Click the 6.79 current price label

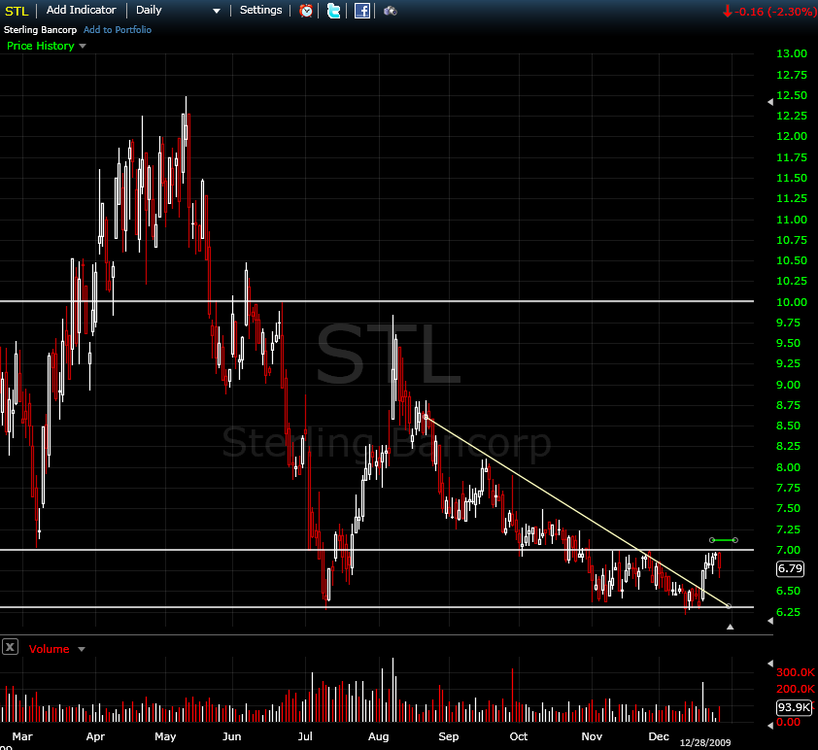pyautogui.click(x=790, y=568)
